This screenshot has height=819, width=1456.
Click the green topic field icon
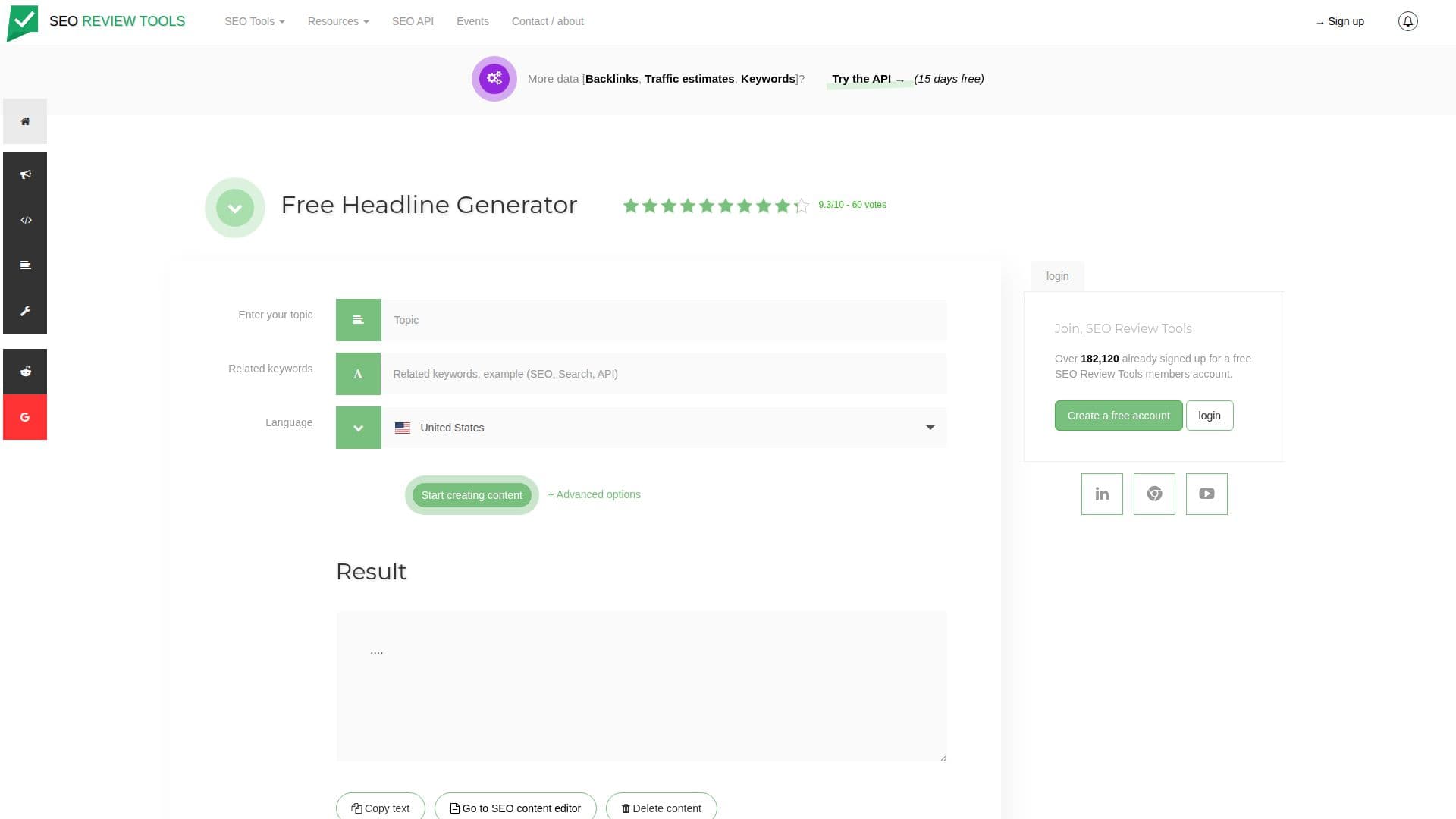(358, 320)
